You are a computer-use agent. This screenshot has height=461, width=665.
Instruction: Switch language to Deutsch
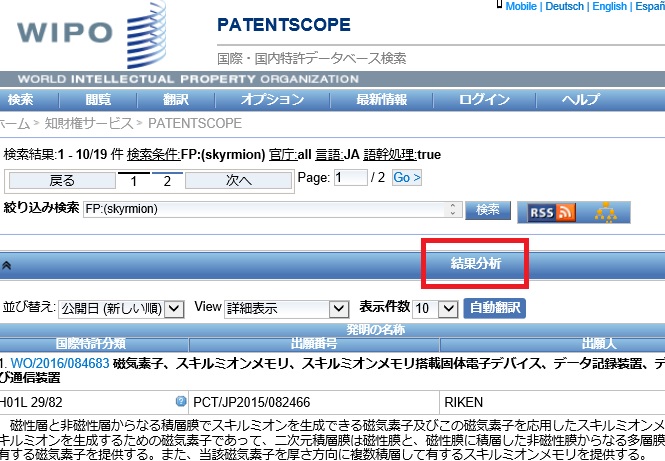564,6
